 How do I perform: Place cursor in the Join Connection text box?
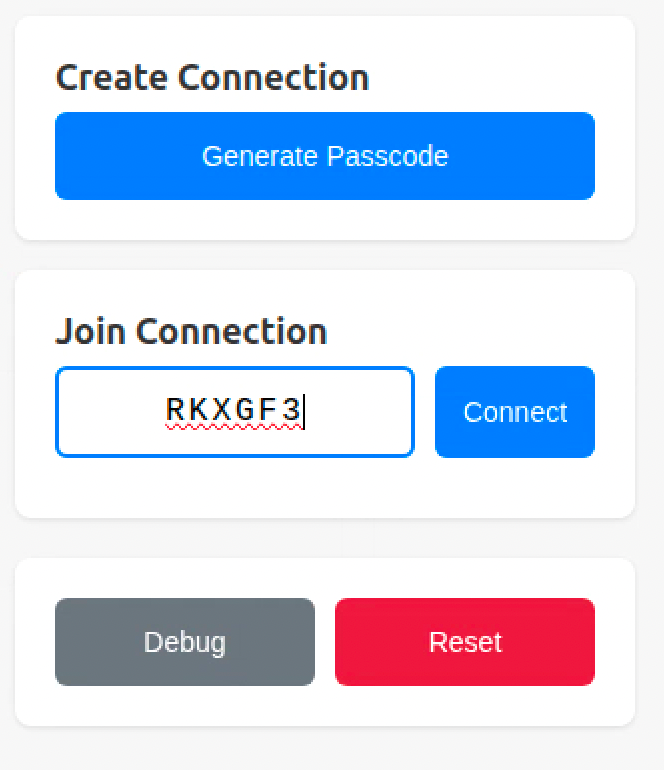(x=234, y=412)
